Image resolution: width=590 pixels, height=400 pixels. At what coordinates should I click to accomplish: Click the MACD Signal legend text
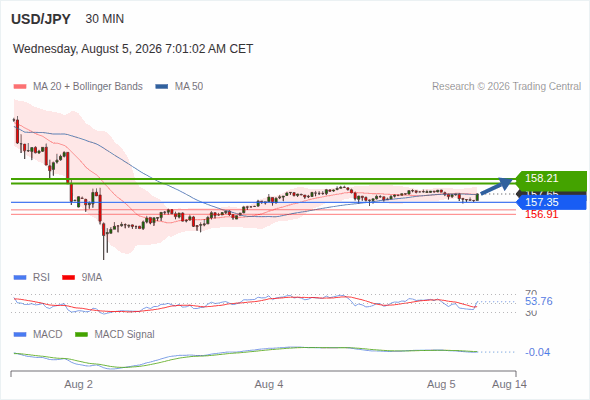[x=124, y=335]
